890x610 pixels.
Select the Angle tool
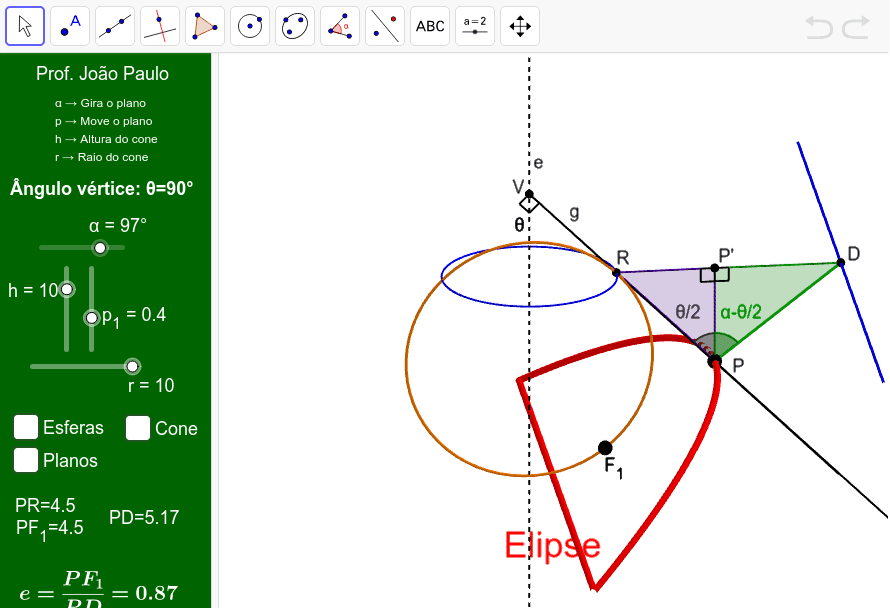coord(340,26)
